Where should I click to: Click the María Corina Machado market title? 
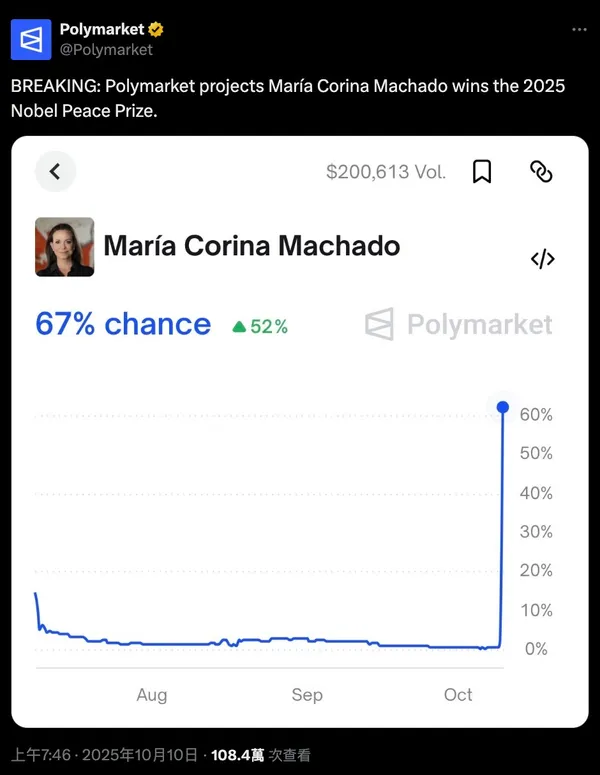point(252,245)
